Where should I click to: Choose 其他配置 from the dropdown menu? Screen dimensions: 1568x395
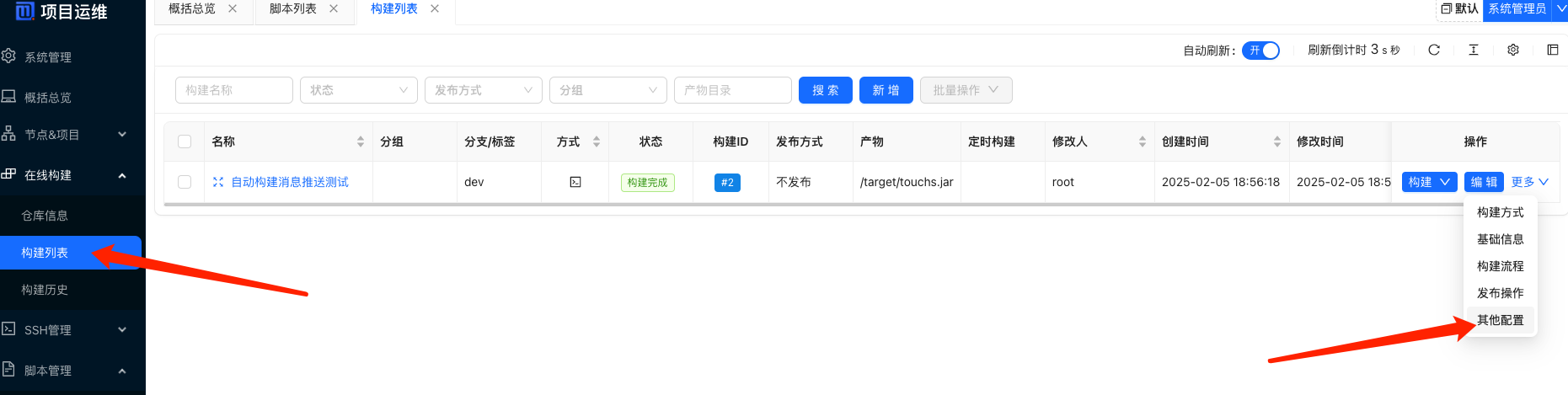point(1500,320)
